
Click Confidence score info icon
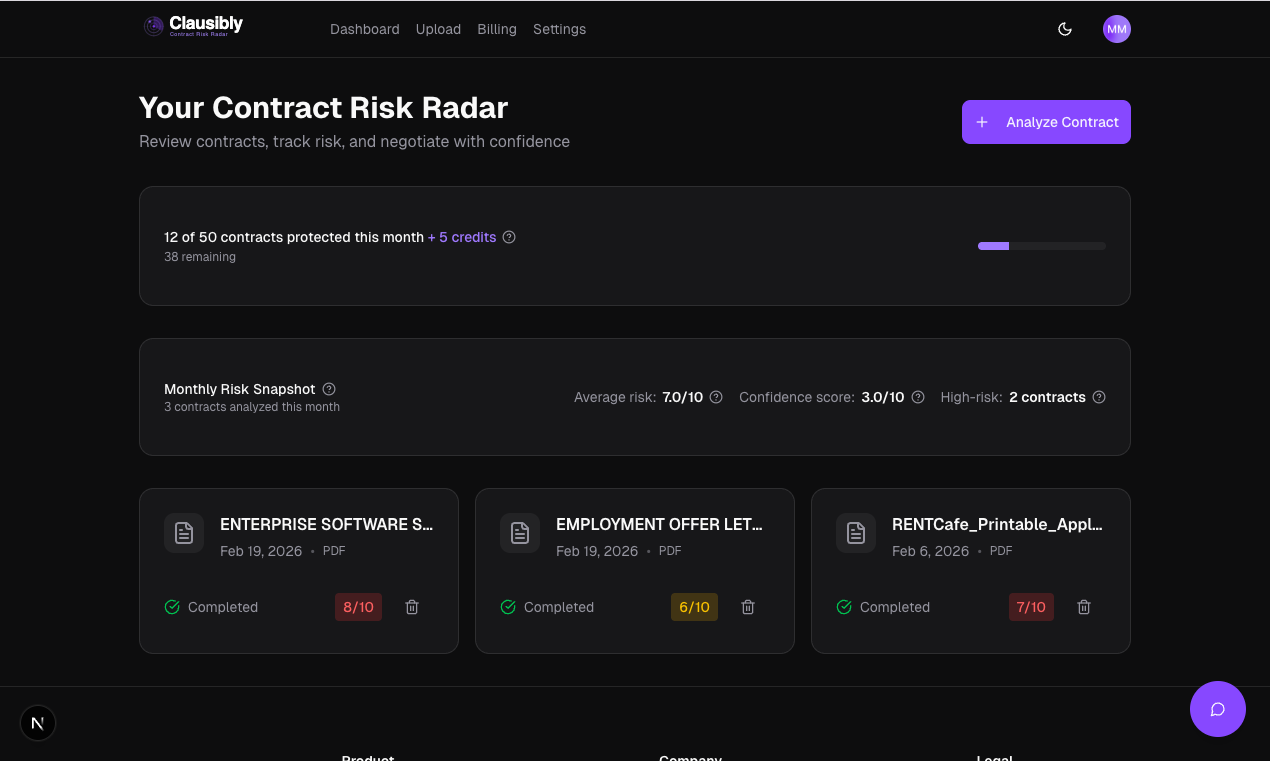pyautogui.click(x=918, y=397)
